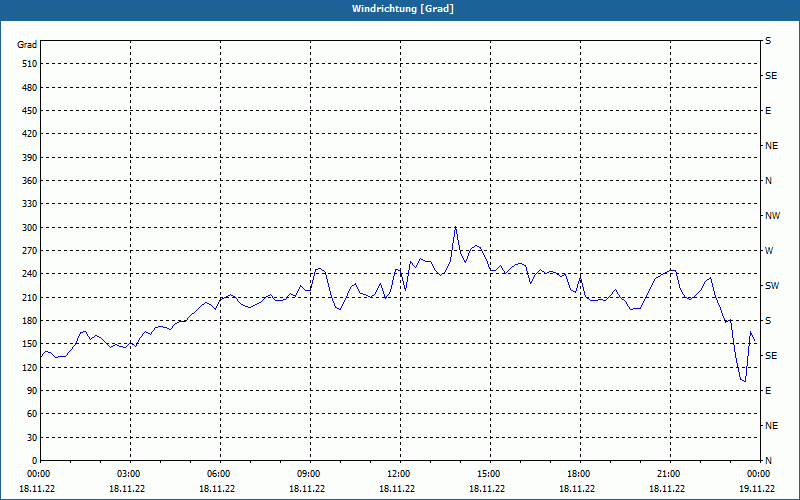Image resolution: width=800 pixels, height=500 pixels.
Task: Select the 15:00 tick label
Action: 489,474
